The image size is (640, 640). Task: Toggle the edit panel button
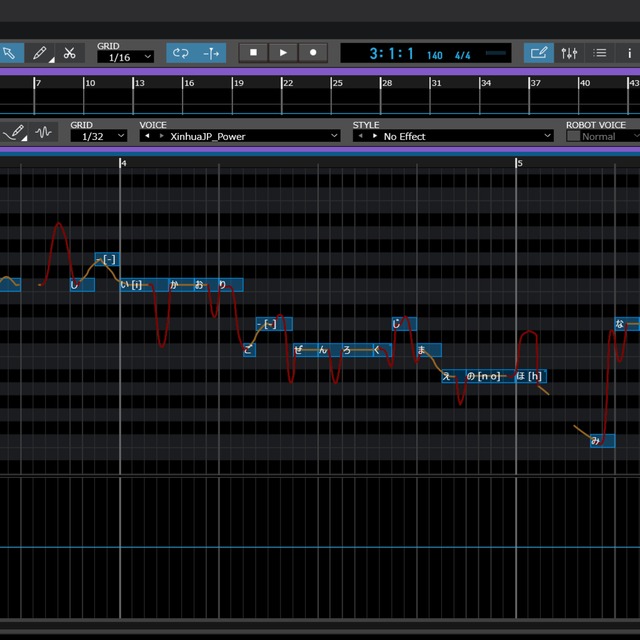[539, 53]
